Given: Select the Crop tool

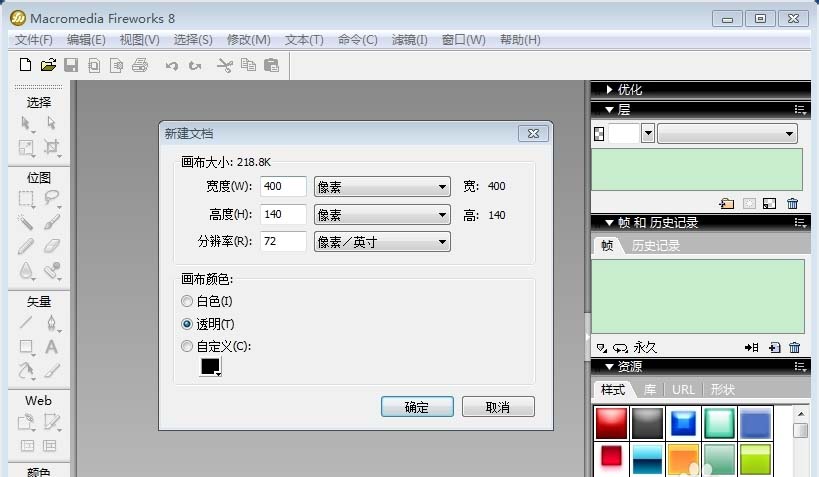Looking at the screenshot, I should coord(51,147).
